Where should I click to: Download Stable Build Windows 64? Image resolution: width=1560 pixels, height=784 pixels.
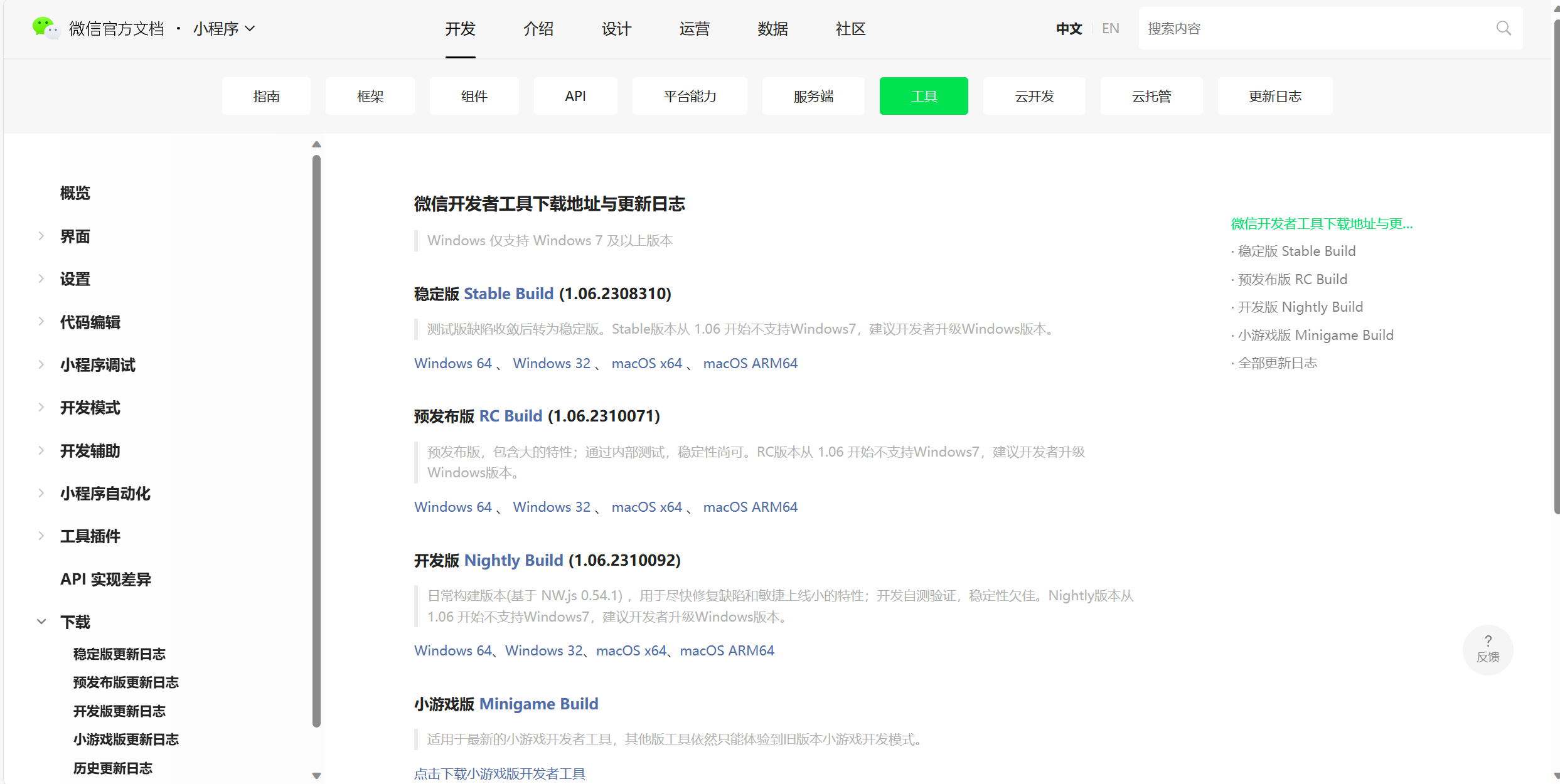pyautogui.click(x=452, y=363)
